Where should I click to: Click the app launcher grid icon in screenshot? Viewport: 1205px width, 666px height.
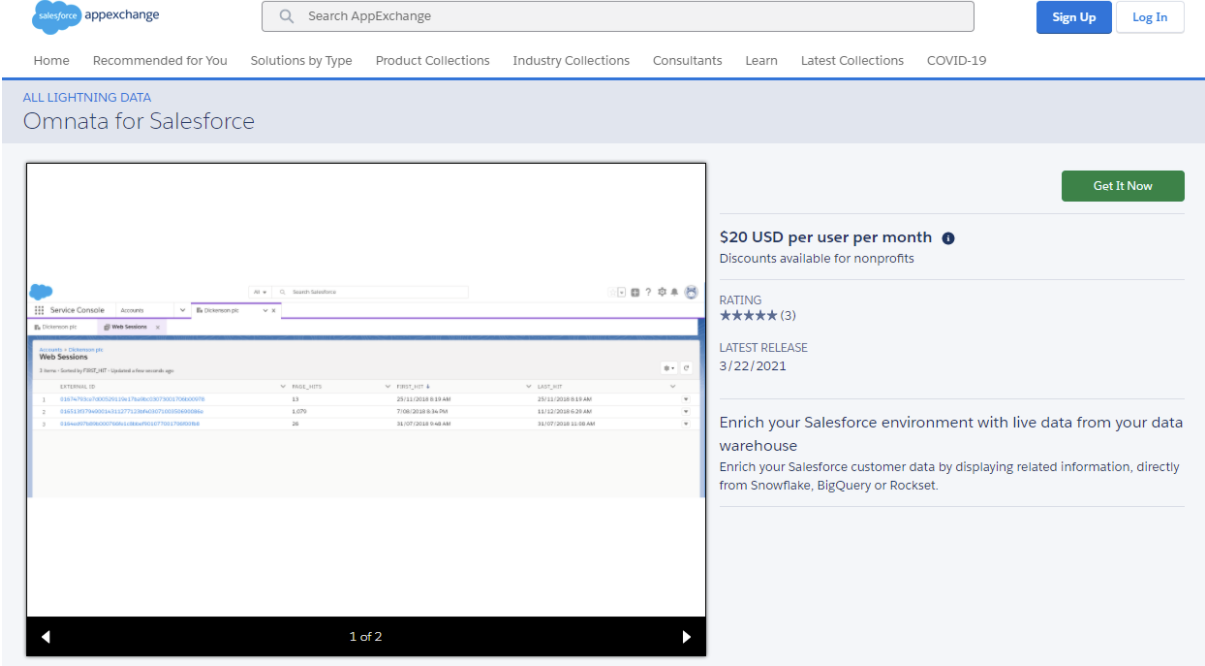39,310
